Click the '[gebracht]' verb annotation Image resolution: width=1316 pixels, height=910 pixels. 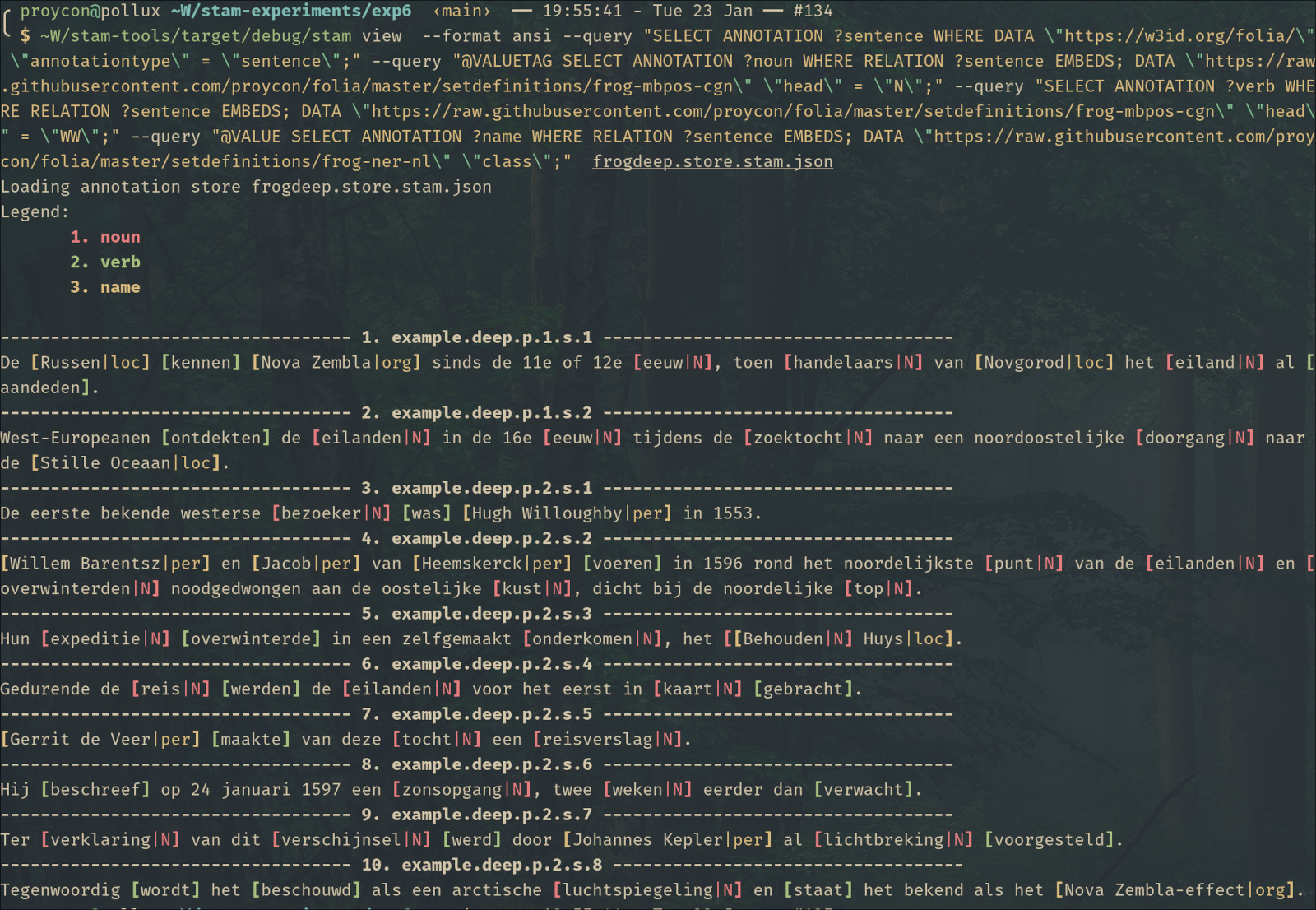click(x=804, y=689)
